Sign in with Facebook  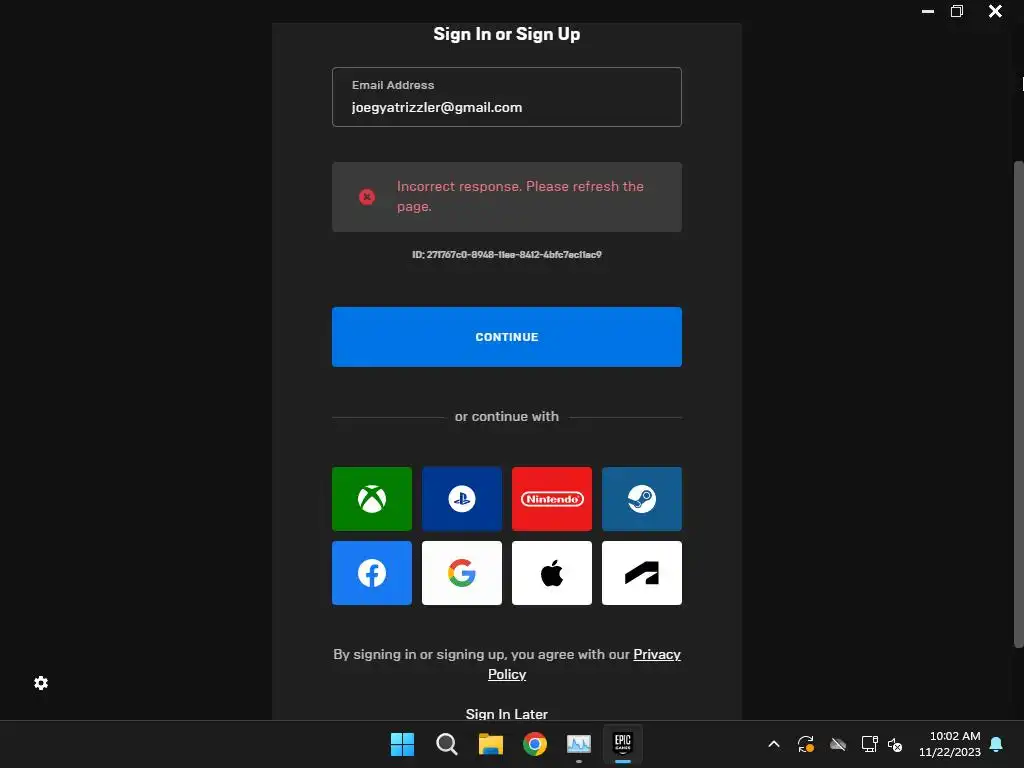[x=372, y=573]
